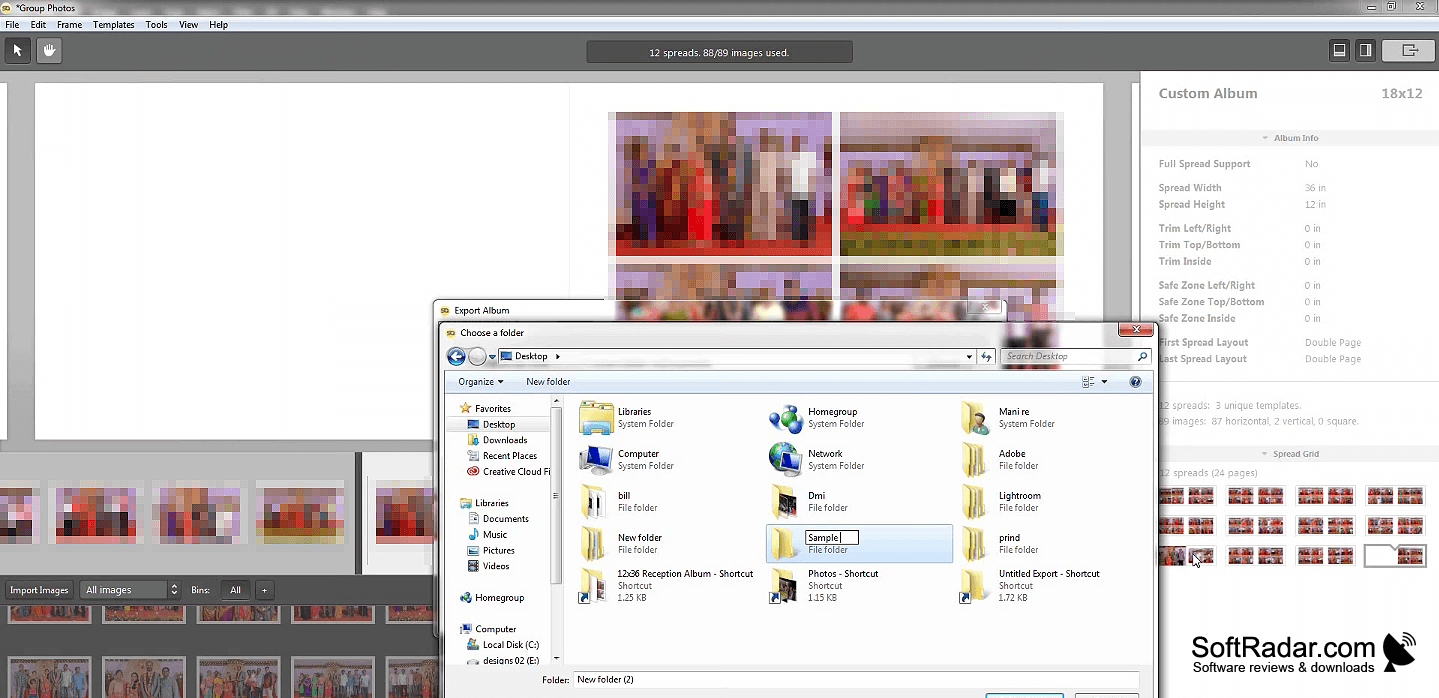Select the hand pan tool
This screenshot has width=1439, height=698.
point(48,50)
